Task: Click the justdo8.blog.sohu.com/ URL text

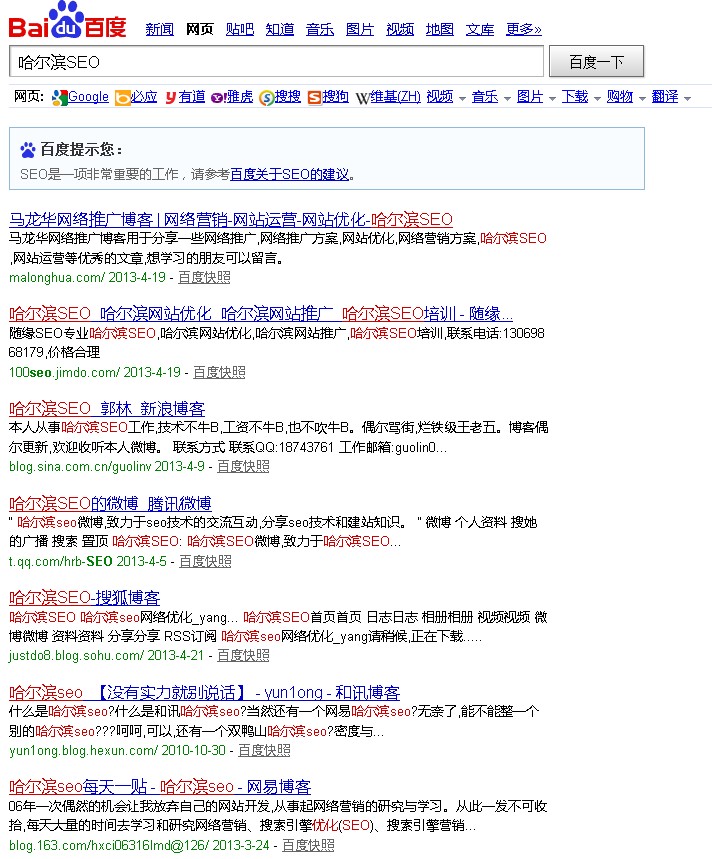Action: pyautogui.click(x=77, y=656)
